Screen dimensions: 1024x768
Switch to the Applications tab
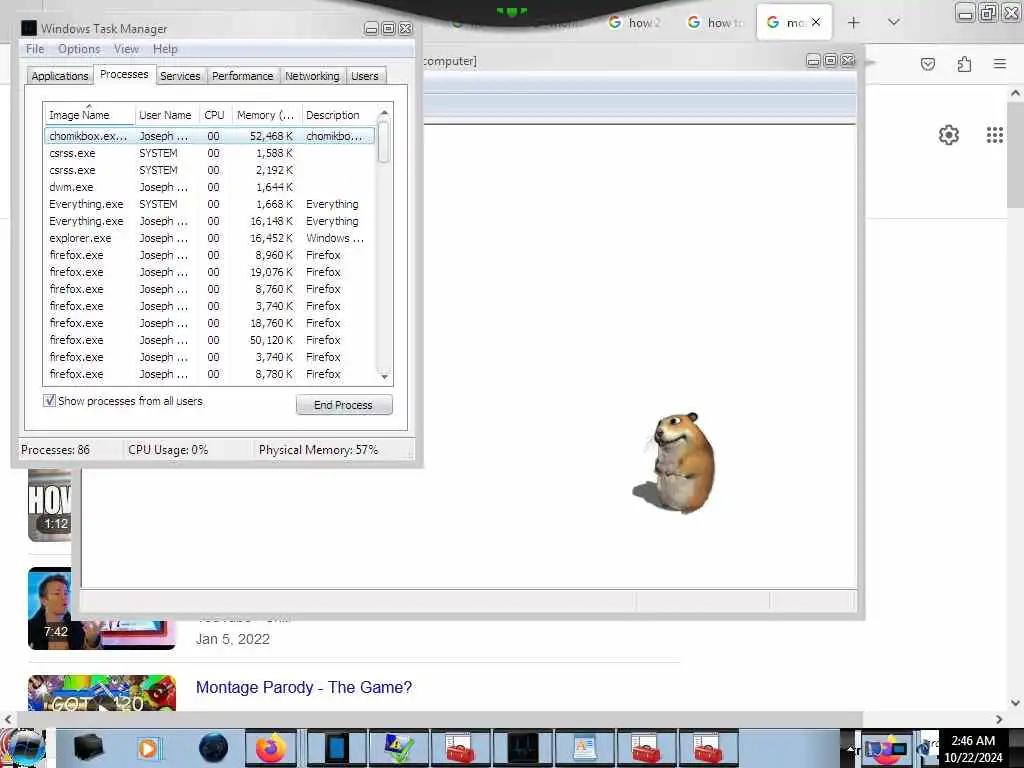point(59,76)
